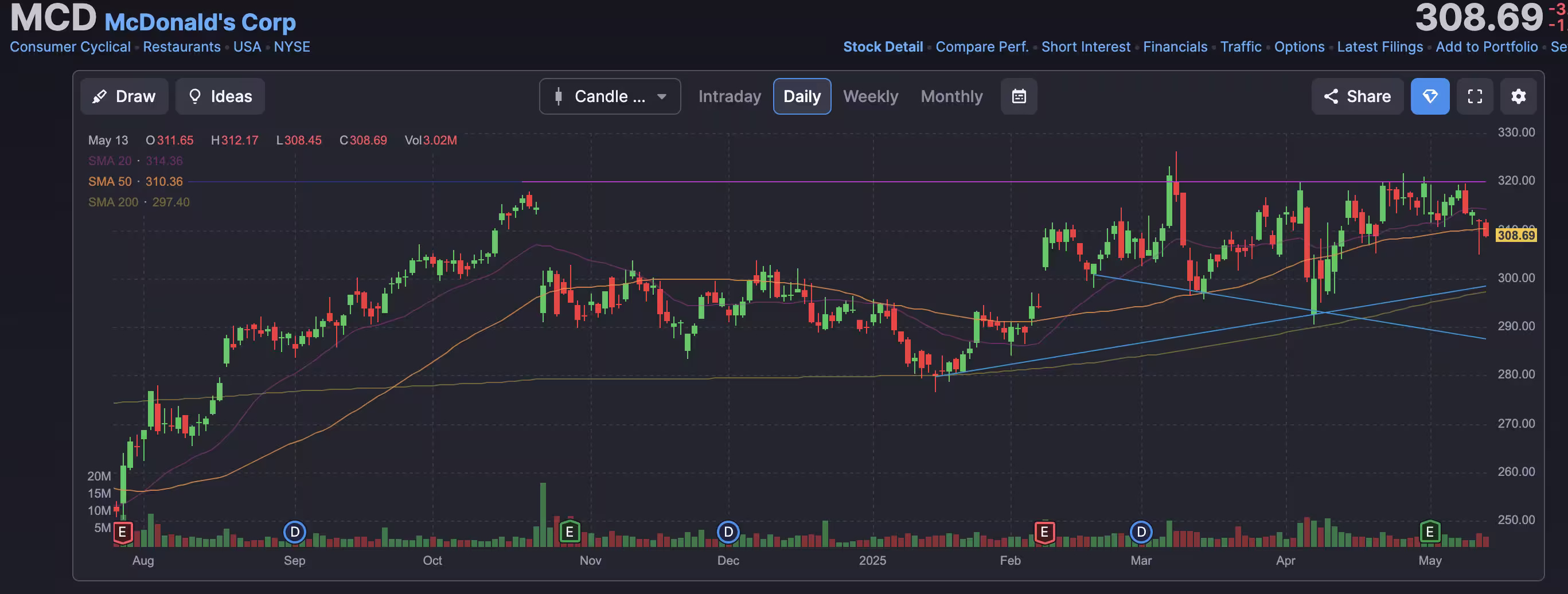This screenshot has width=1568, height=594.
Task: Open the Consumer Cyclical sector link
Action: point(70,47)
